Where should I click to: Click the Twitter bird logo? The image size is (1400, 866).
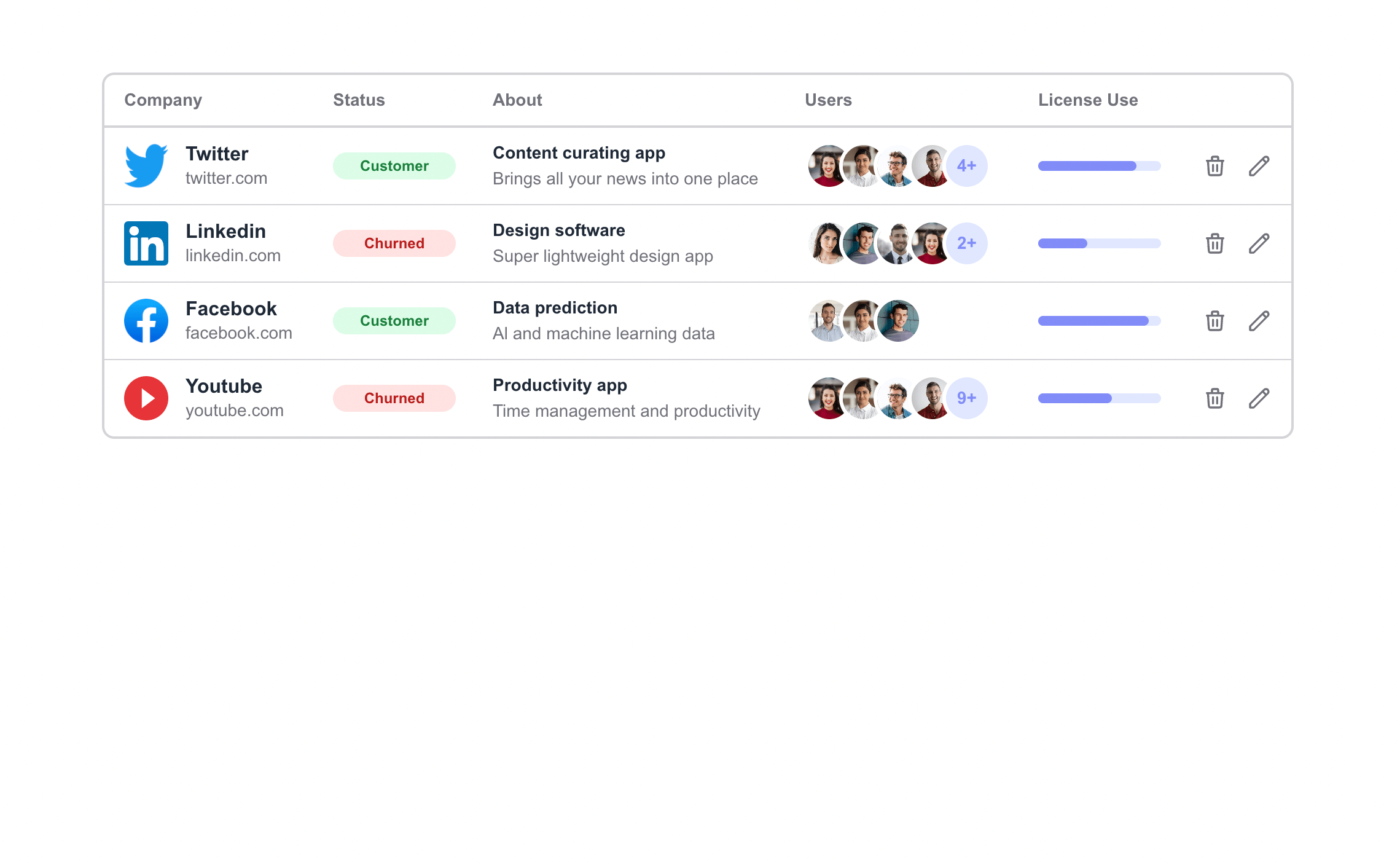coord(146,165)
